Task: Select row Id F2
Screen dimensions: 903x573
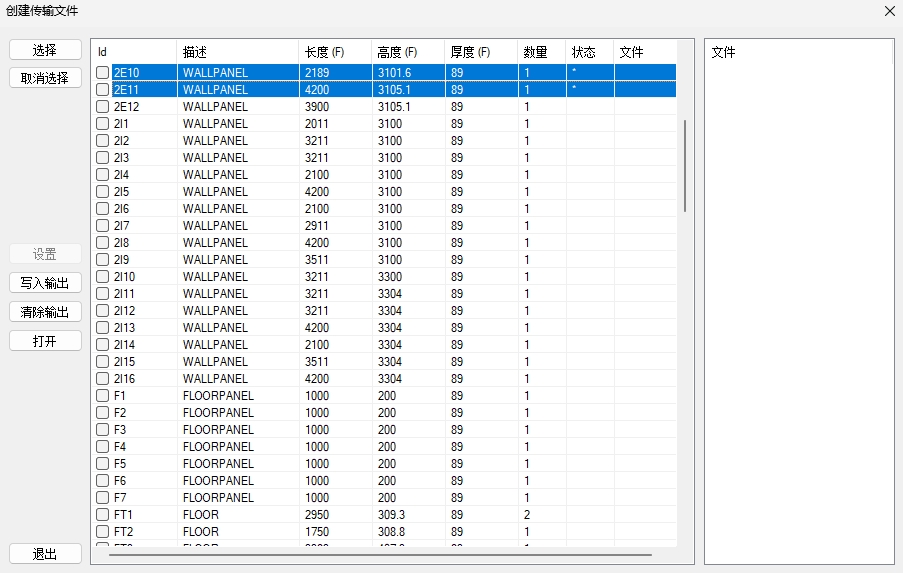Action: (120, 412)
